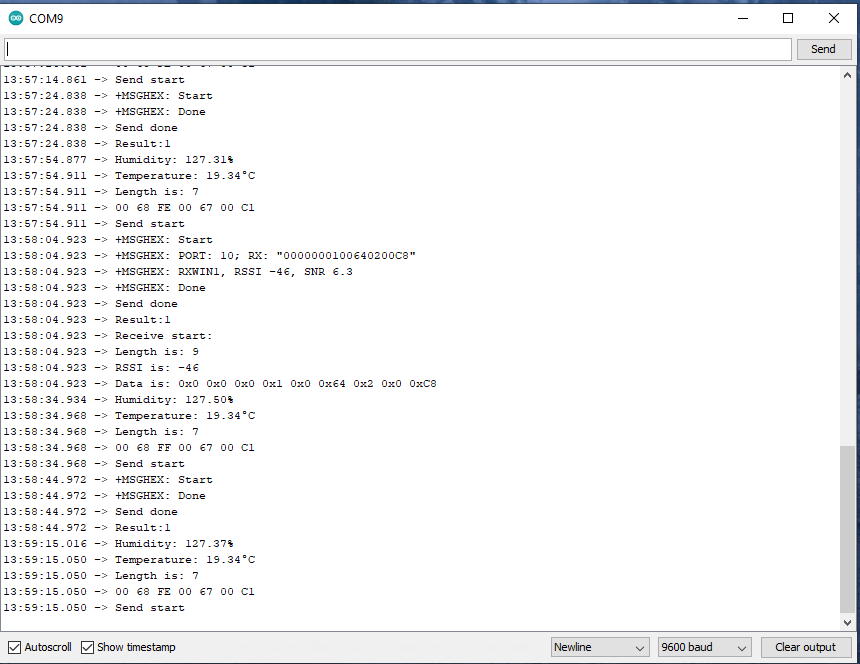Focus the serial command input field

pyautogui.click(x=398, y=49)
